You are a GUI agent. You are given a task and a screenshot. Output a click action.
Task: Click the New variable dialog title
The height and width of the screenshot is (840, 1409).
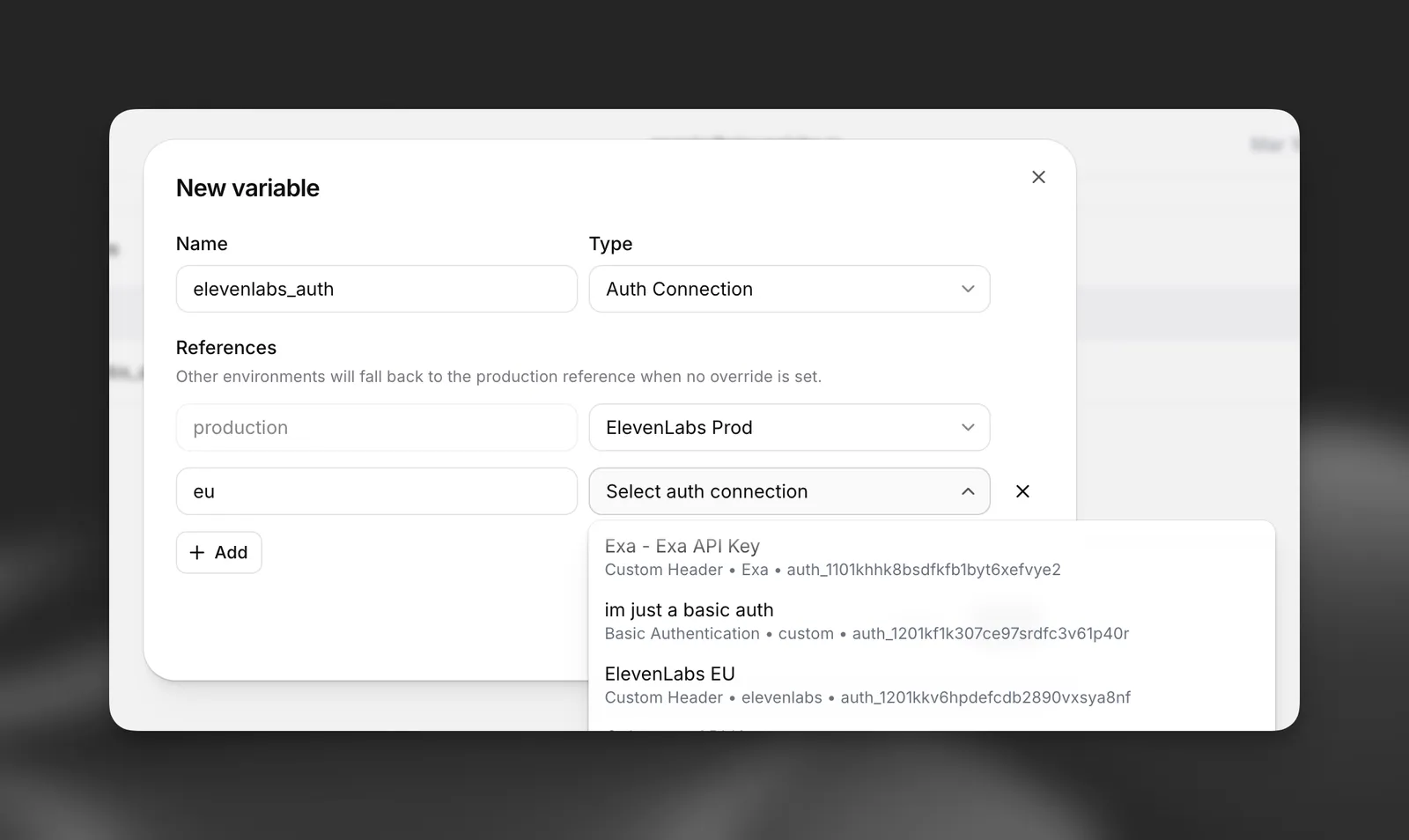click(x=247, y=188)
